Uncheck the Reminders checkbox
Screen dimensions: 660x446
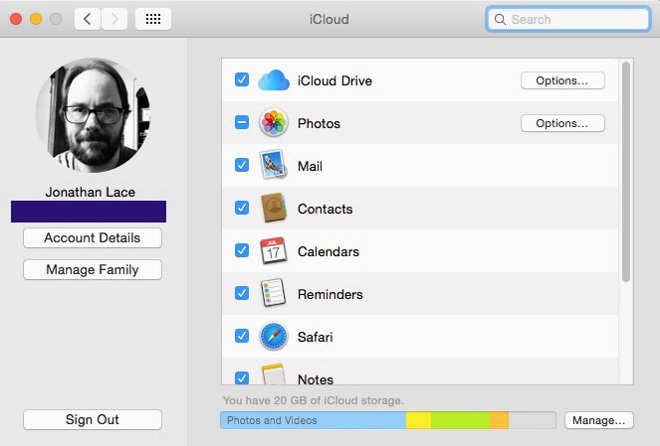pyautogui.click(x=242, y=293)
